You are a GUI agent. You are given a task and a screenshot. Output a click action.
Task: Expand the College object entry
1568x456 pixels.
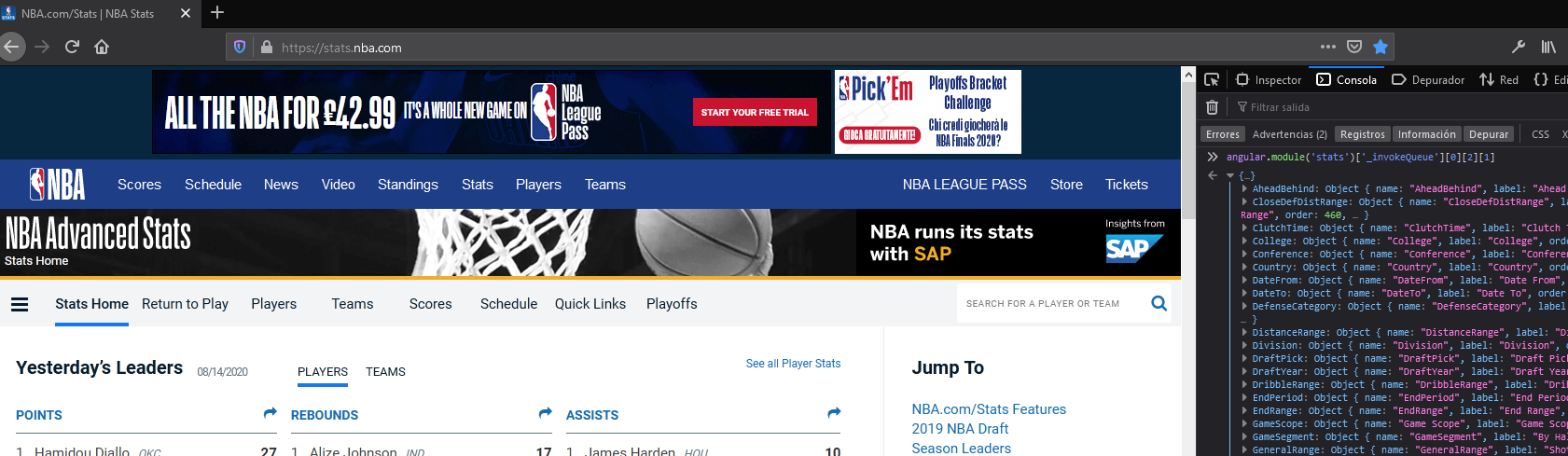pyautogui.click(x=1244, y=241)
